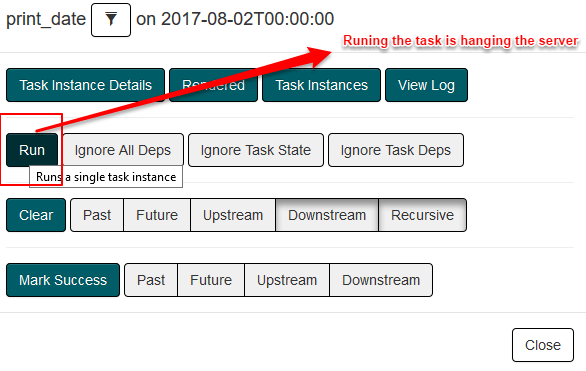Toggle Ignore Task Deps option
The image size is (586, 371).
click(x=396, y=150)
